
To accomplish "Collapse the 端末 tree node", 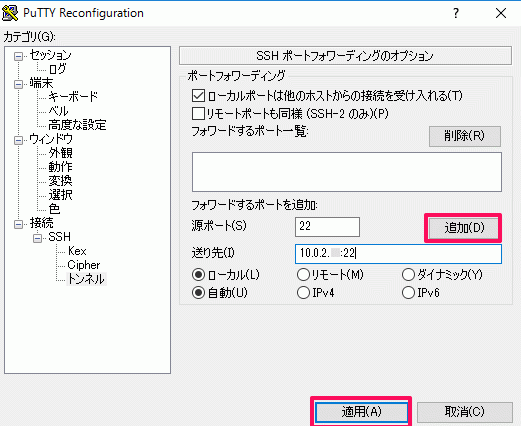I will 18,84.
